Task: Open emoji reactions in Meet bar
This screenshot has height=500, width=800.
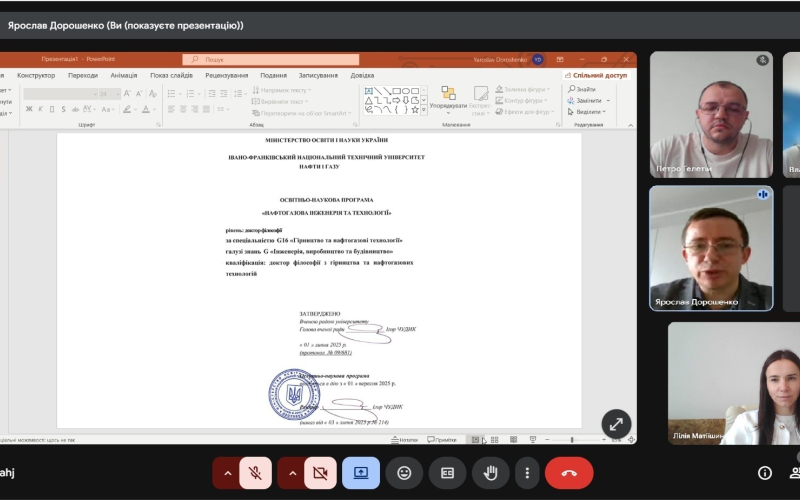Action: (x=404, y=473)
